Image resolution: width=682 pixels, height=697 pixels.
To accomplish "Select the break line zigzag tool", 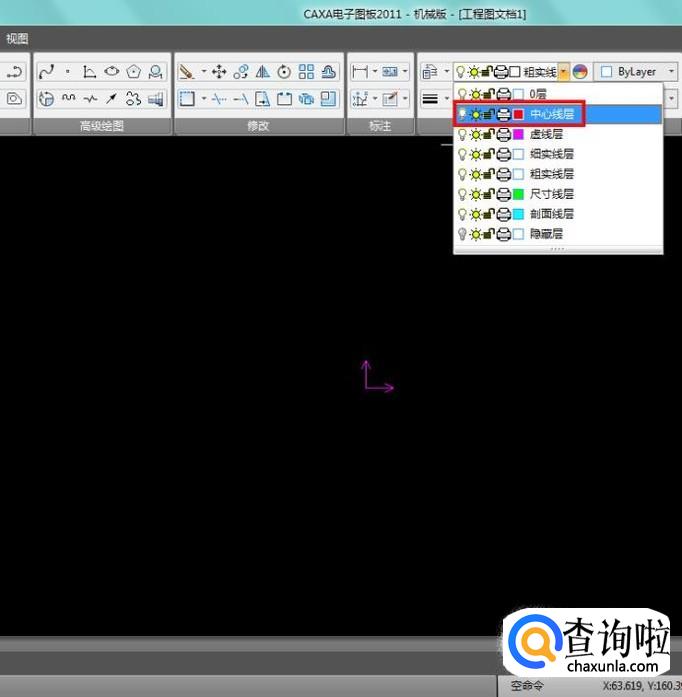I will tap(90, 98).
